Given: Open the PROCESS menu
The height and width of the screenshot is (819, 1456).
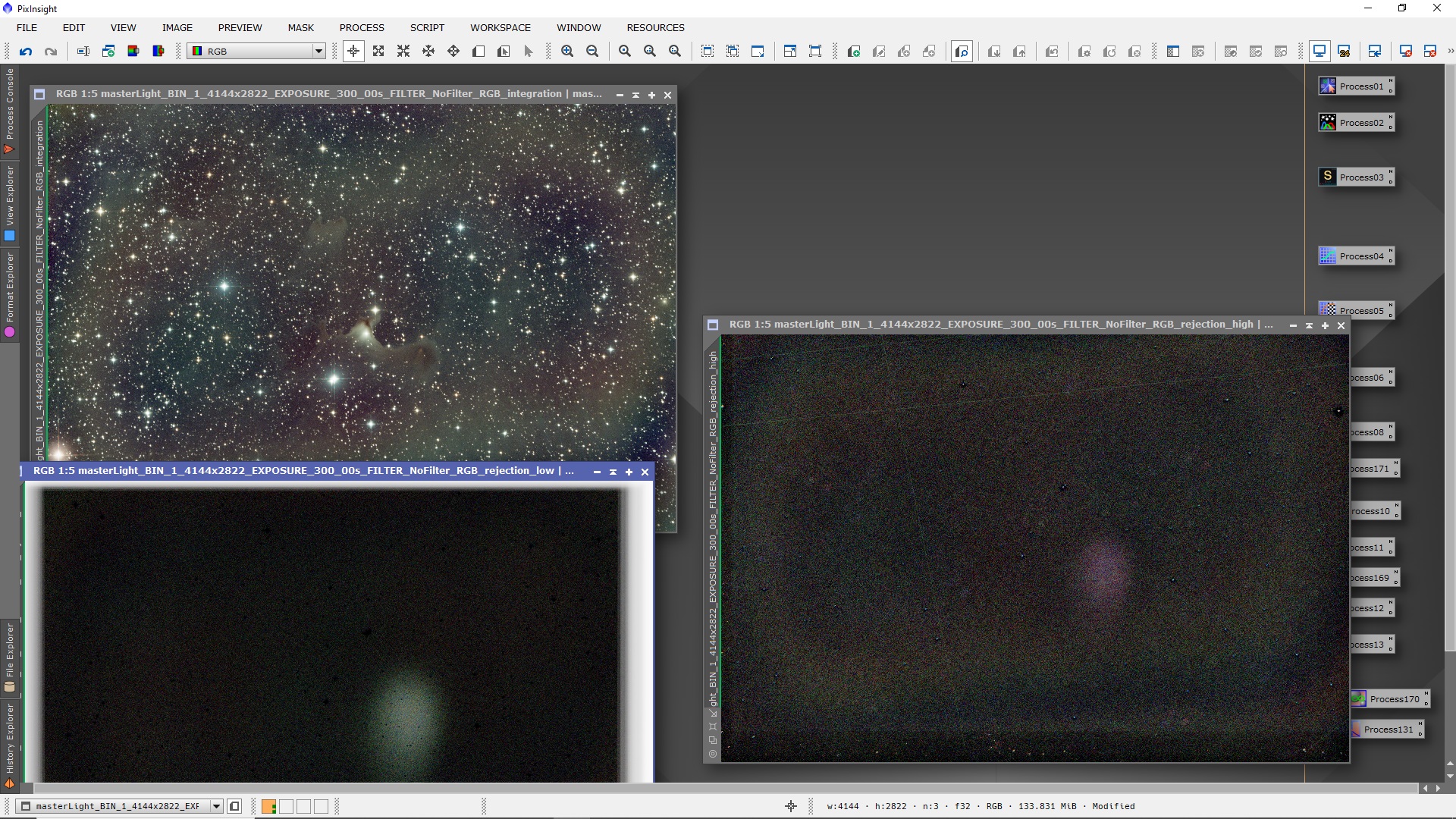Looking at the screenshot, I should [x=362, y=27].
